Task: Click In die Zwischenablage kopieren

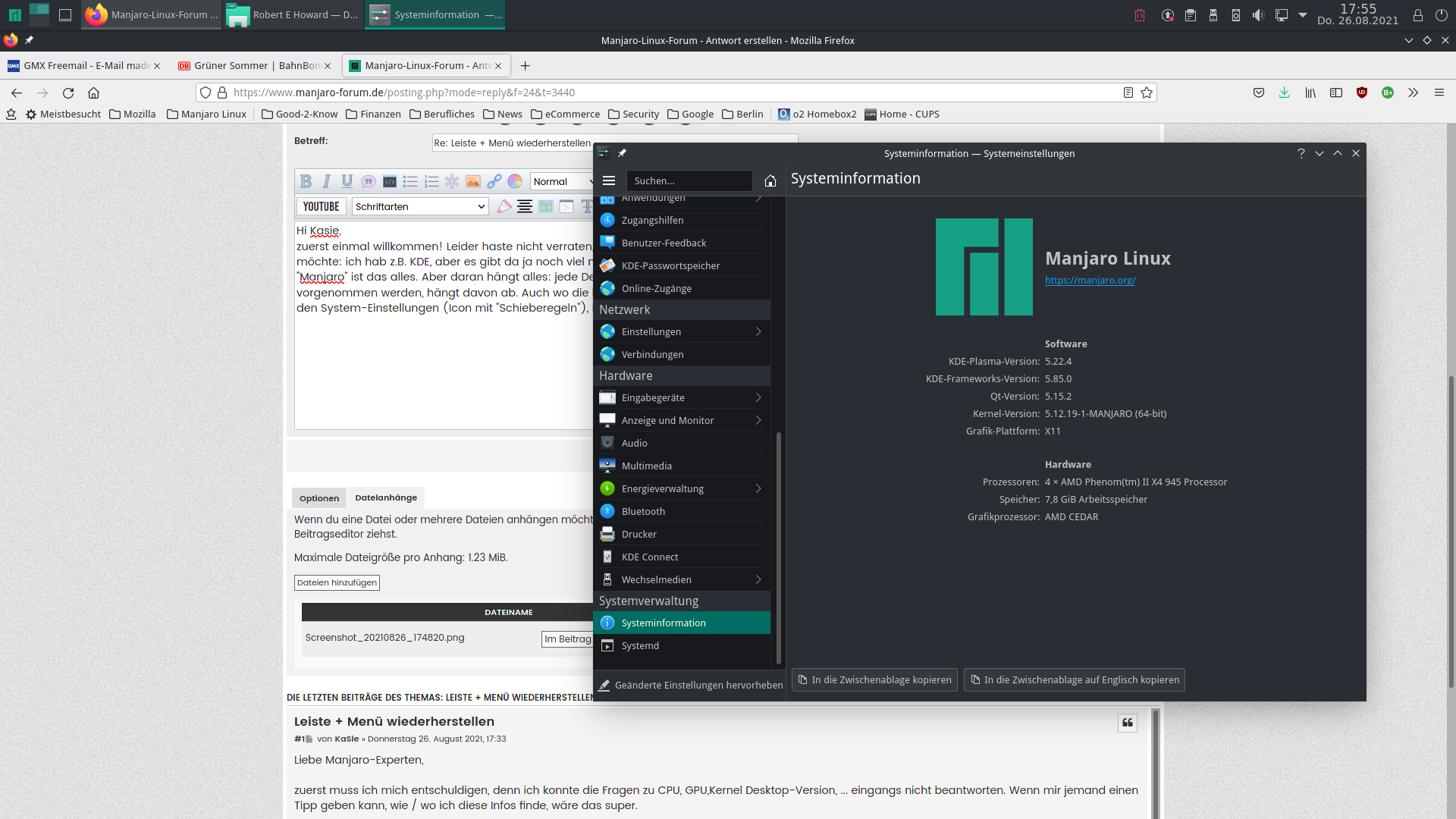Action: point(874,679)
